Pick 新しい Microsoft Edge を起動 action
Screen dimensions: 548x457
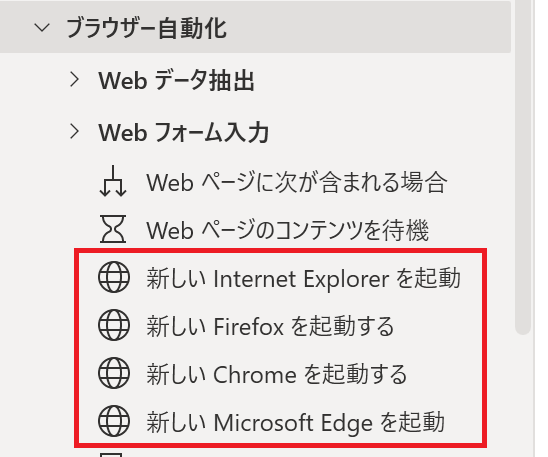(x=296, y=422)
